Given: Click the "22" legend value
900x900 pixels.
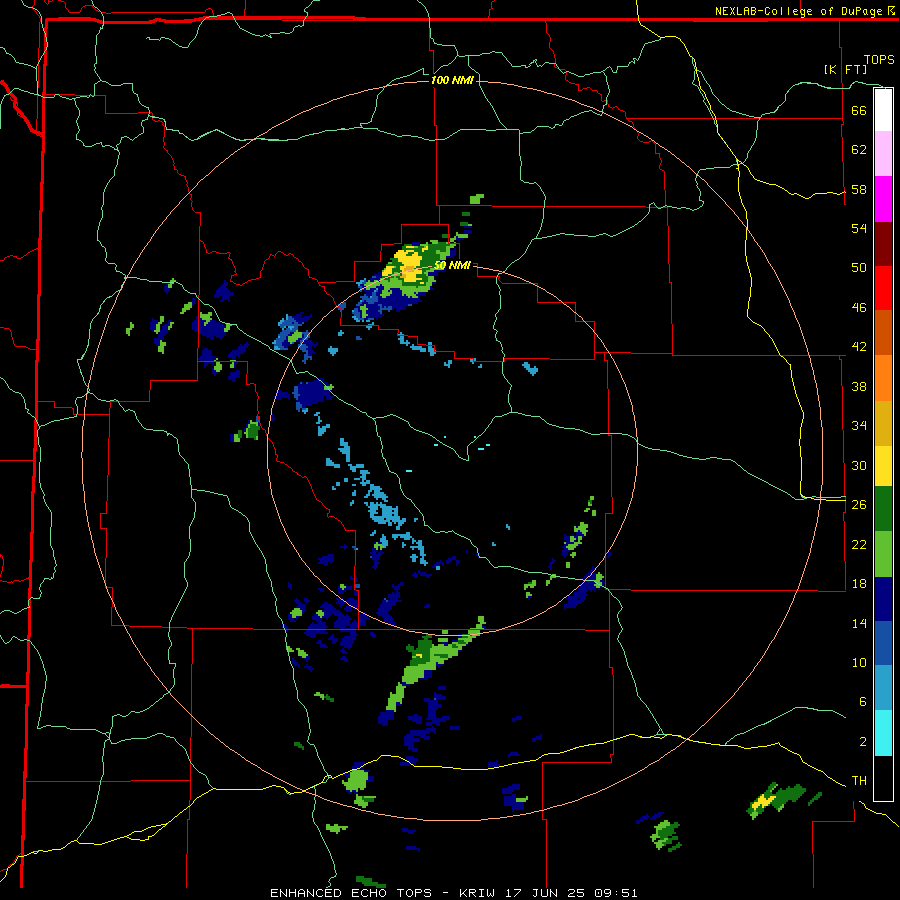Looking at the screenshot, I should [859, 544].
